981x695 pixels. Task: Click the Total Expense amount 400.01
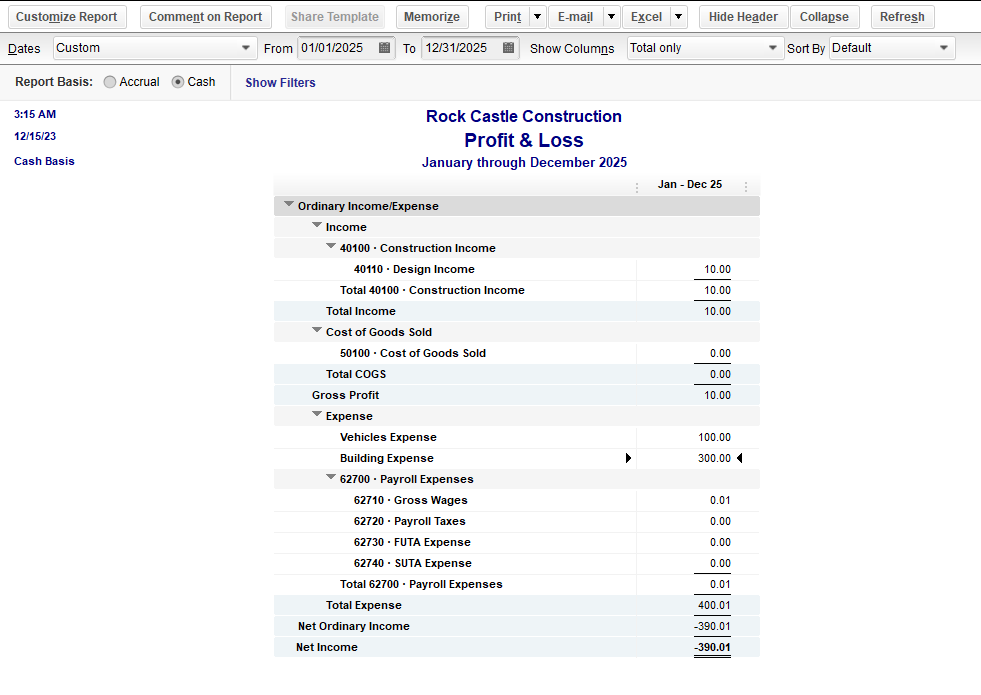pyautogui.click(x=714, y=606)
